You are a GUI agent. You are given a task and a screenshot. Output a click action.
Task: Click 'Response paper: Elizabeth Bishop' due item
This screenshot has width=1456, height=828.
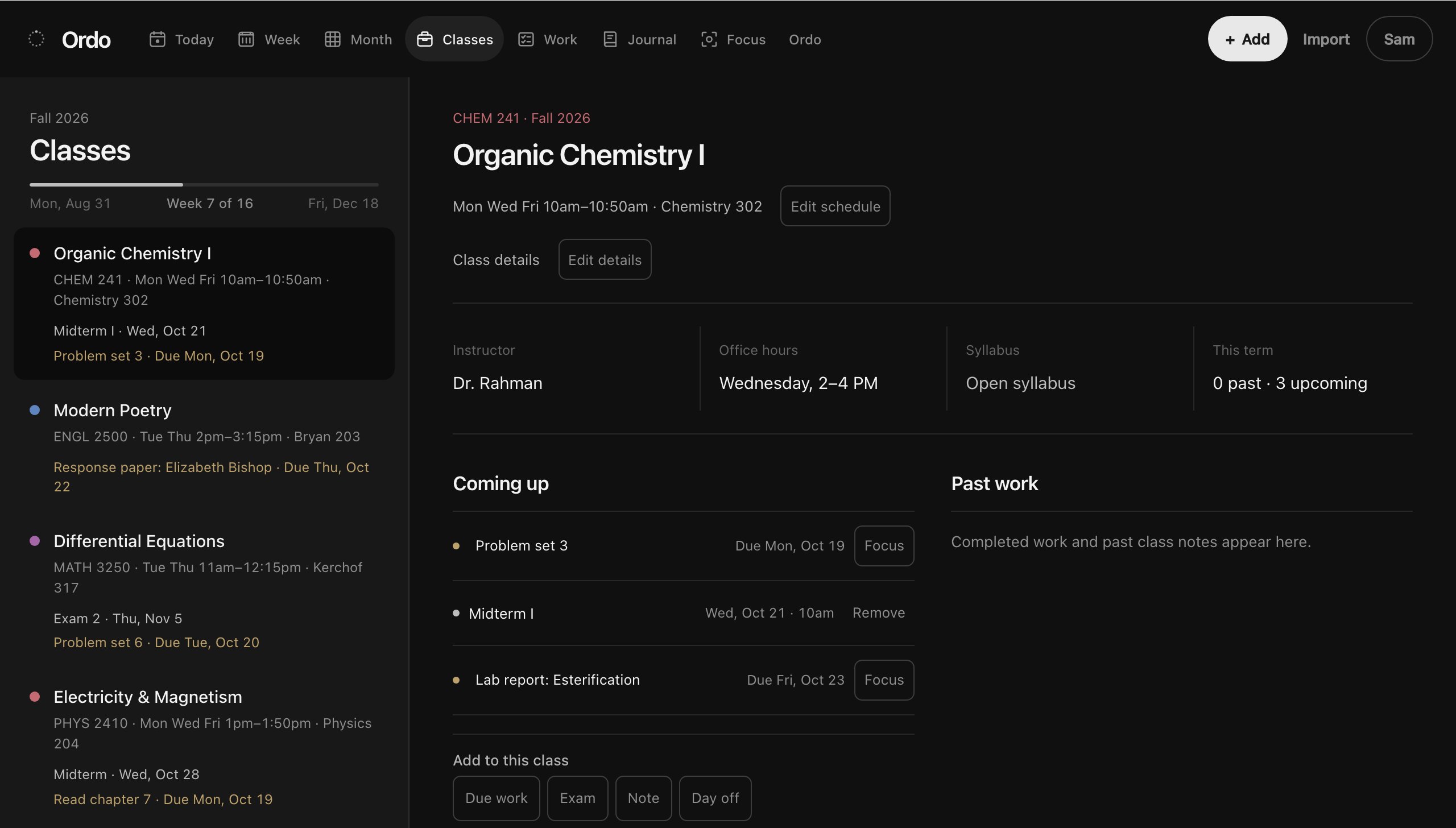click(x=211, y=477)
